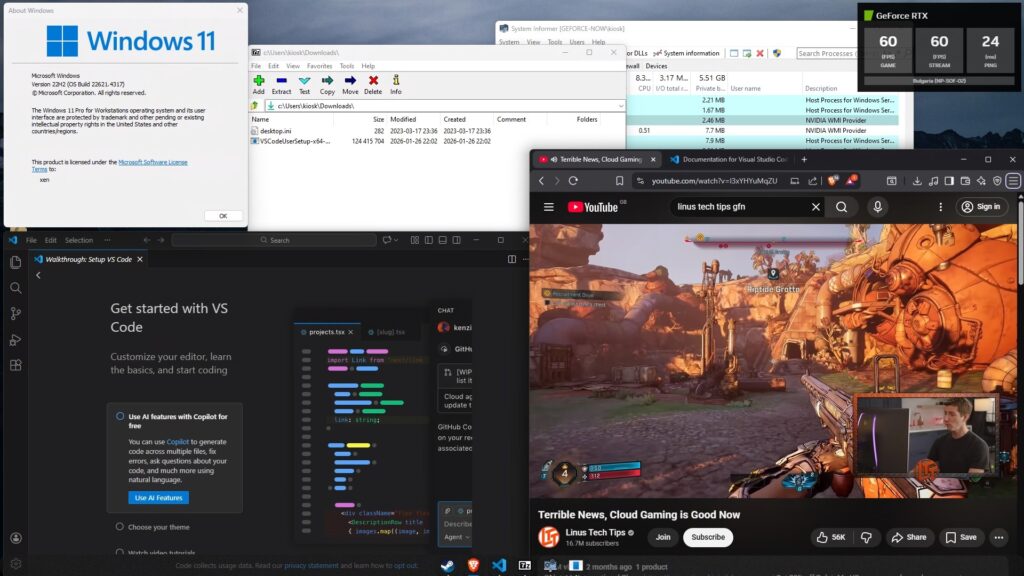Image resolution: width=1024 pixels, height=576 pixels.
Task: Click Share button under video
Action: point(909,537)
